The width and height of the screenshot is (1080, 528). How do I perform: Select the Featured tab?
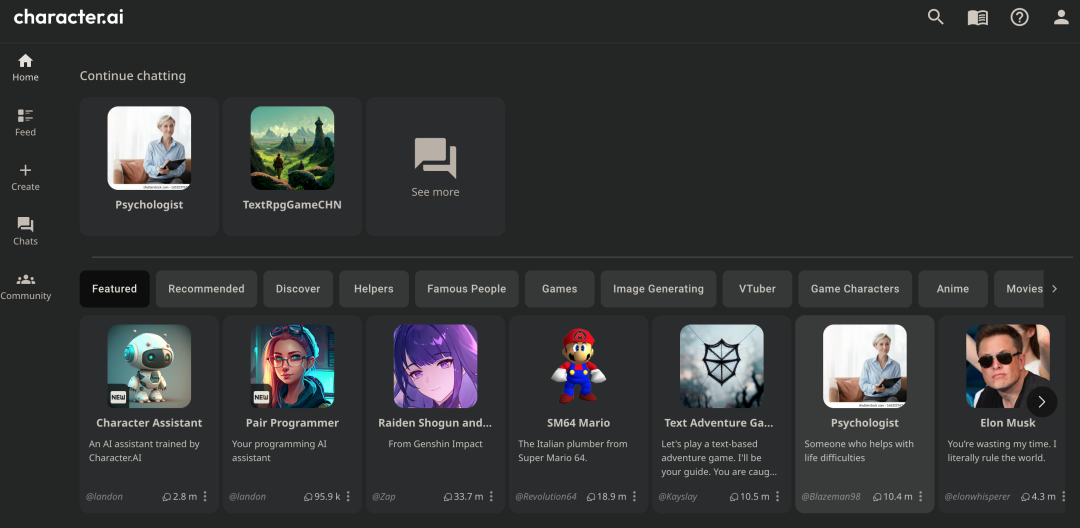tap(114, 288)
